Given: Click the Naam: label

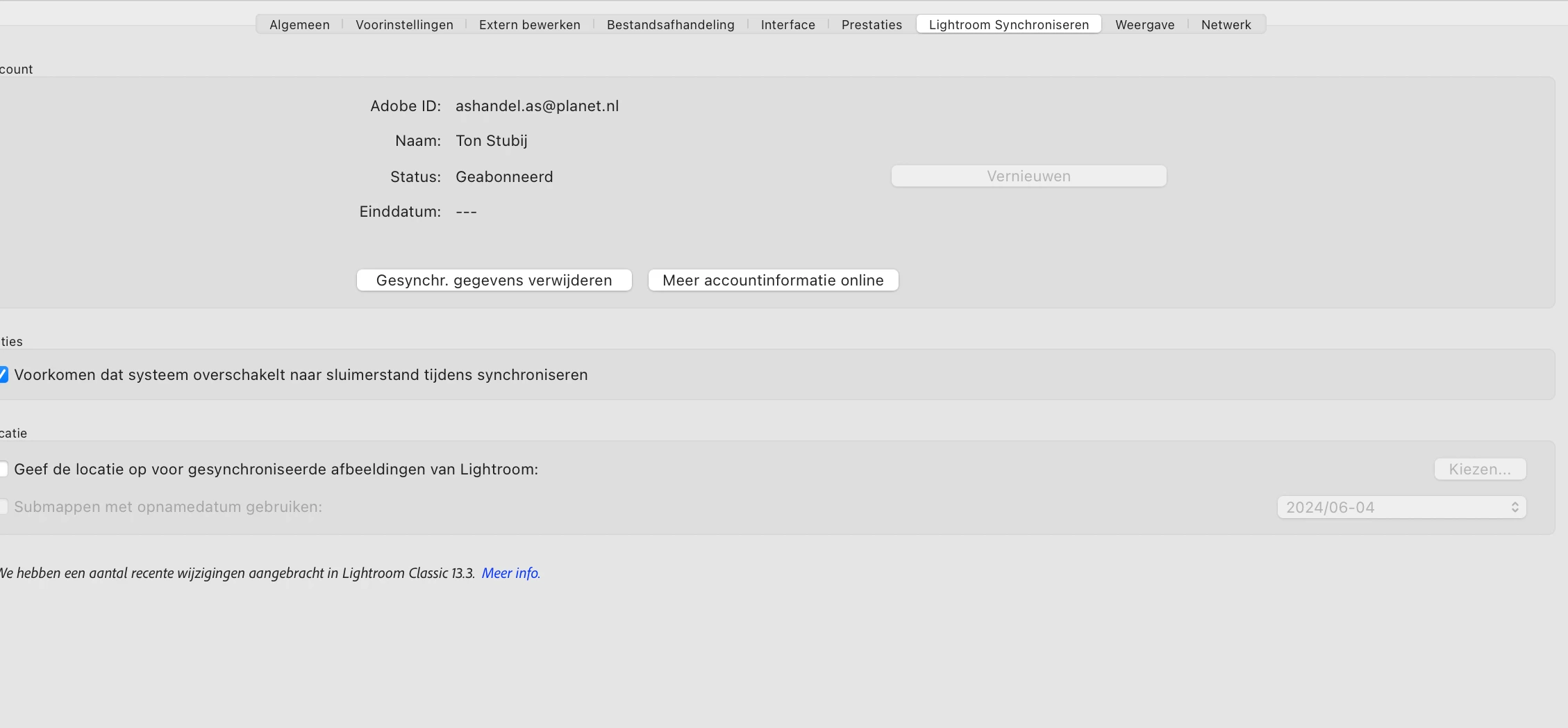Looking at the screenshot, I should [x=418, y=141].
